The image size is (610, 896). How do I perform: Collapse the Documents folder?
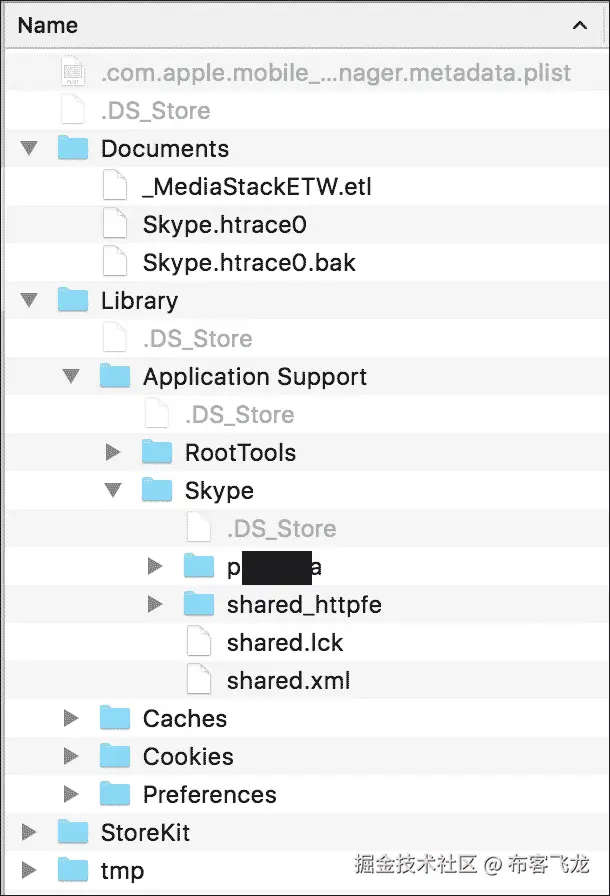pyautogui.click(x=29, y=149)
